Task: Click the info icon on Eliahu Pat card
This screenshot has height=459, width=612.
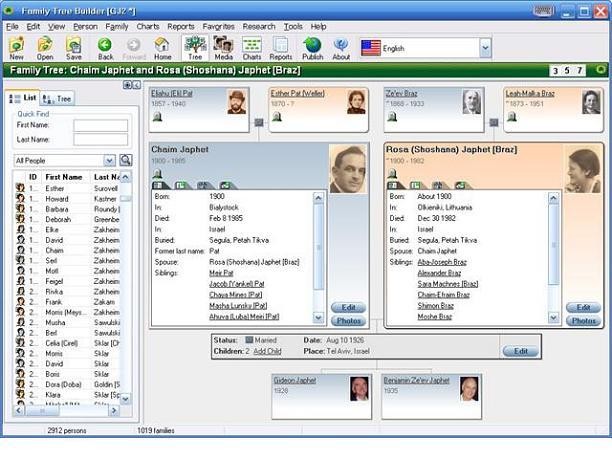Action: click(157, 116)
